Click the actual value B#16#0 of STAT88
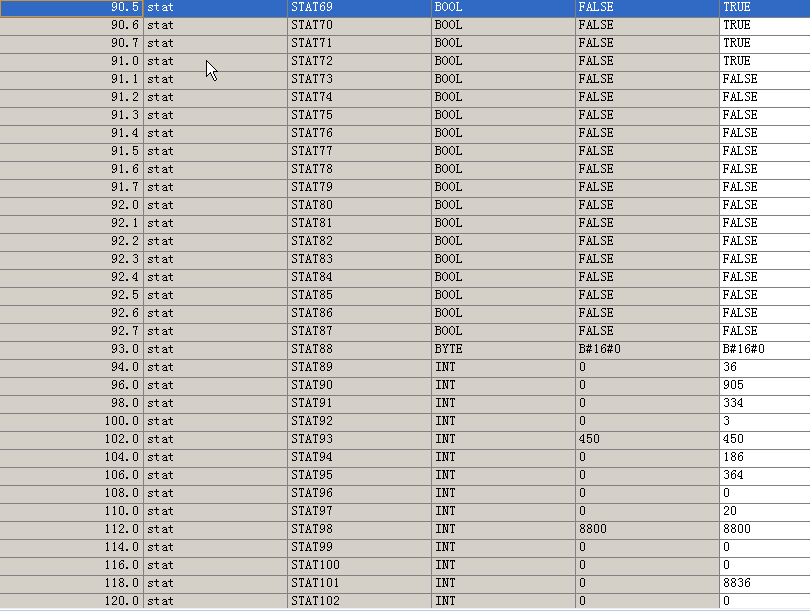Image resolution: width=810 pixels, height=611 pixels. [764, 349]
